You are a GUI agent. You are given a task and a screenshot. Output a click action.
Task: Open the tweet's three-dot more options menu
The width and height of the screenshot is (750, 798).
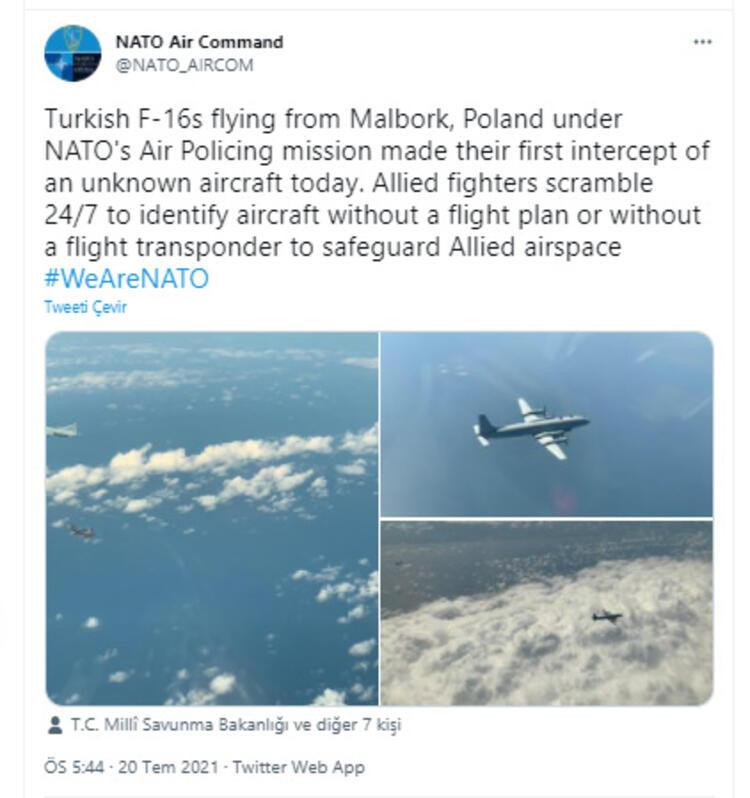703,42
